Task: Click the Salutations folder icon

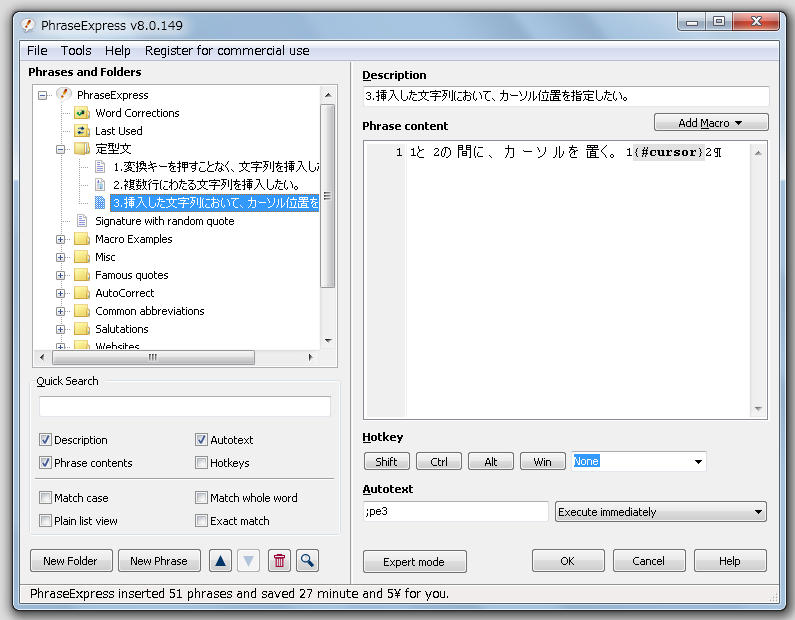Action: click(82, 329)
